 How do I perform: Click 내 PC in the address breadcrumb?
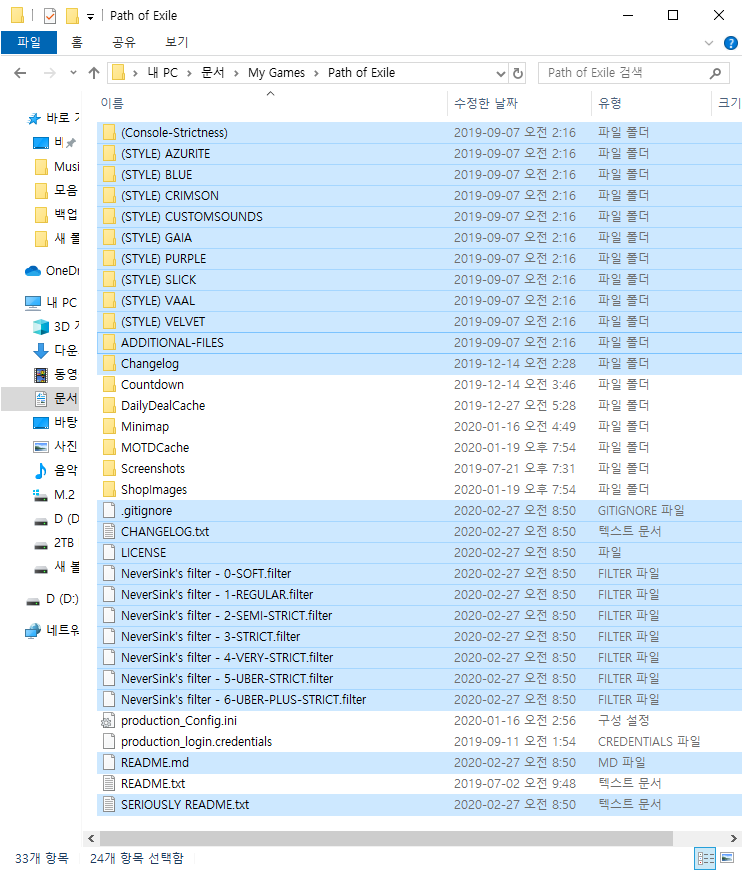click(163, 73)
